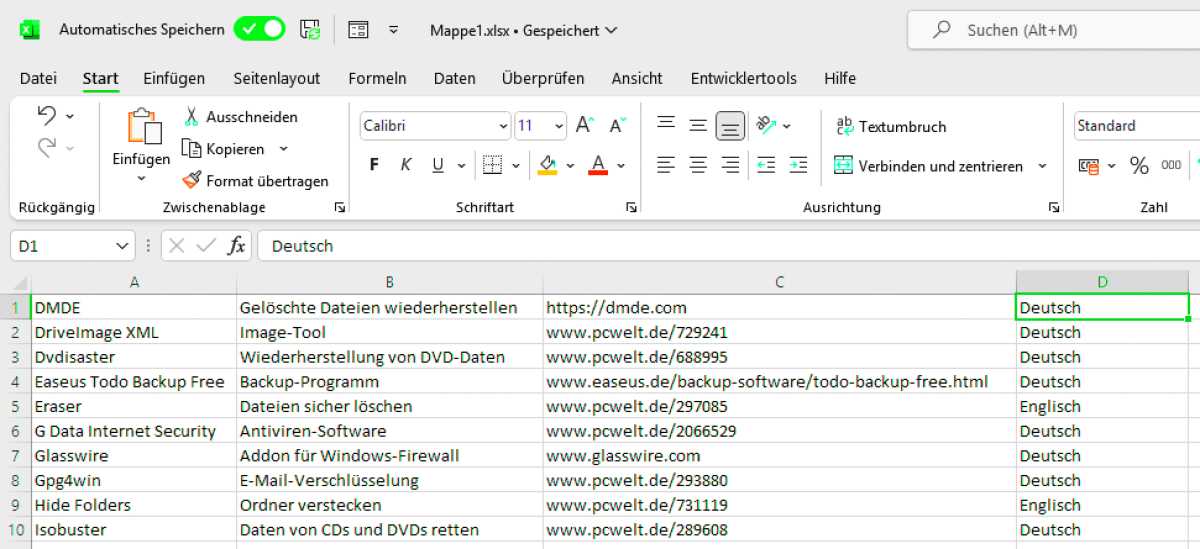Viewport: 1200px width, 549px height.
Task: Increase the indent
Action: coord(798,165)
